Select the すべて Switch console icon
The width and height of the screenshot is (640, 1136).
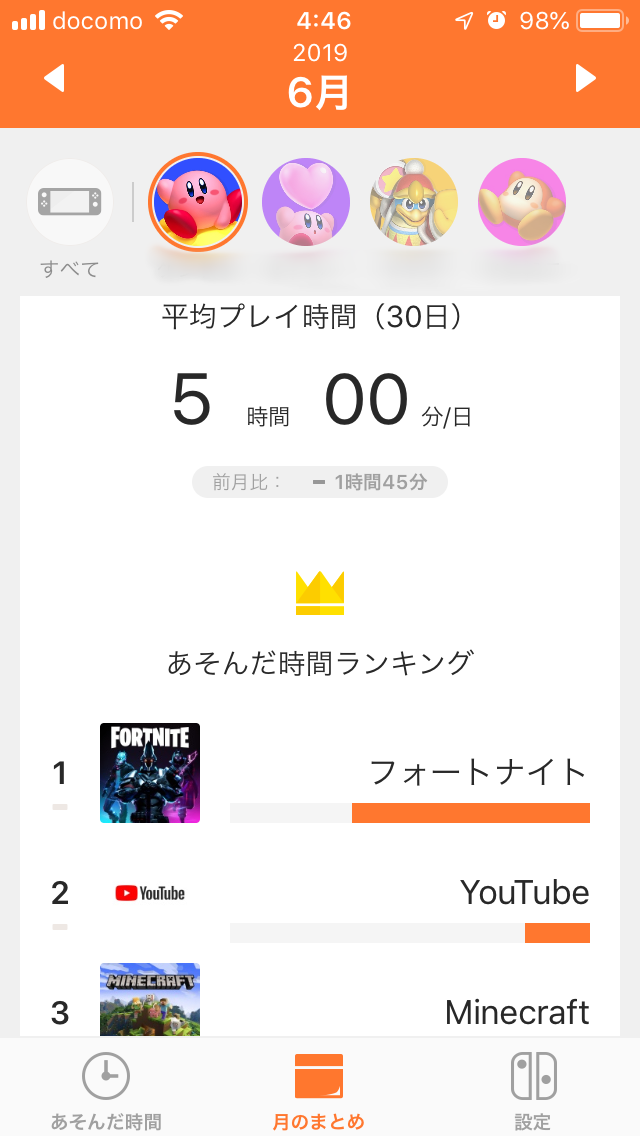[x=70, y=201]
